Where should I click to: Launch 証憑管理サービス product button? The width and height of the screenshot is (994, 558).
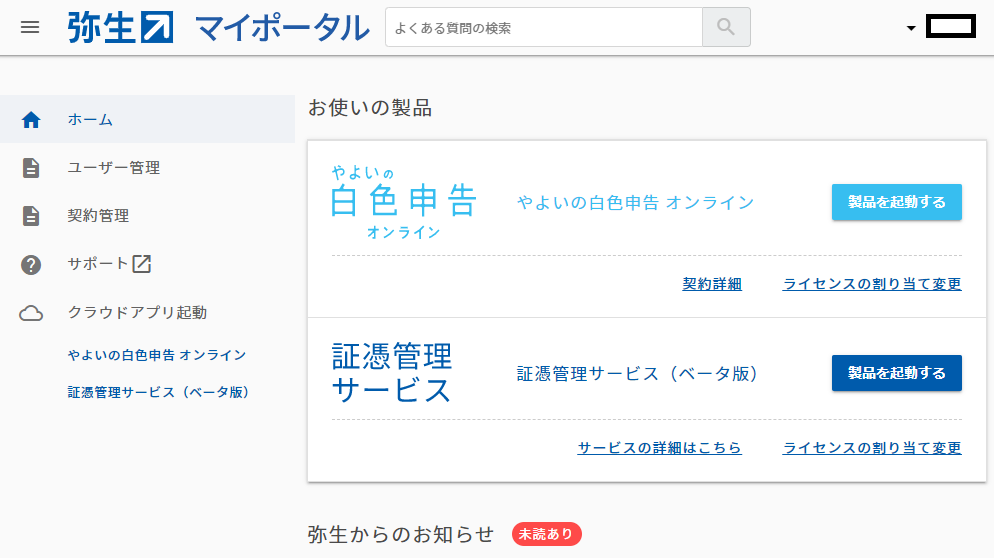(x=896, y=373)
